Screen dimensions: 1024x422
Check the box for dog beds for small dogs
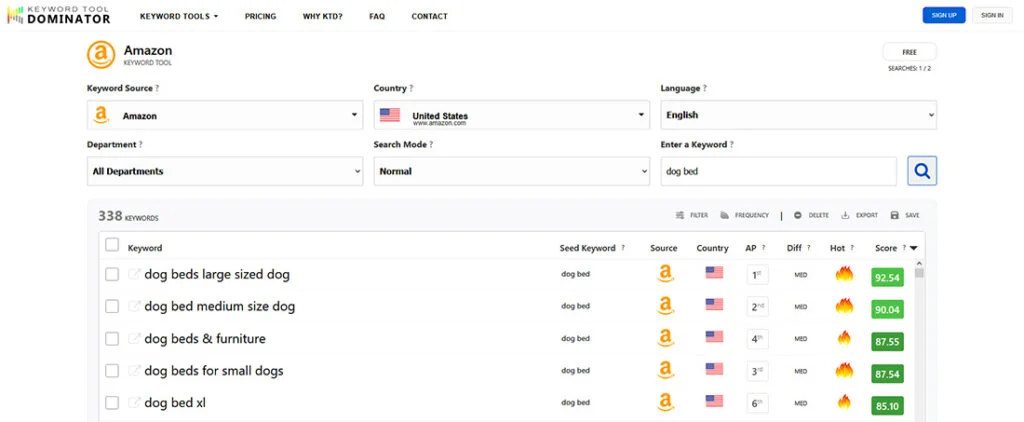pyautogui.click(x=112, y=371)
